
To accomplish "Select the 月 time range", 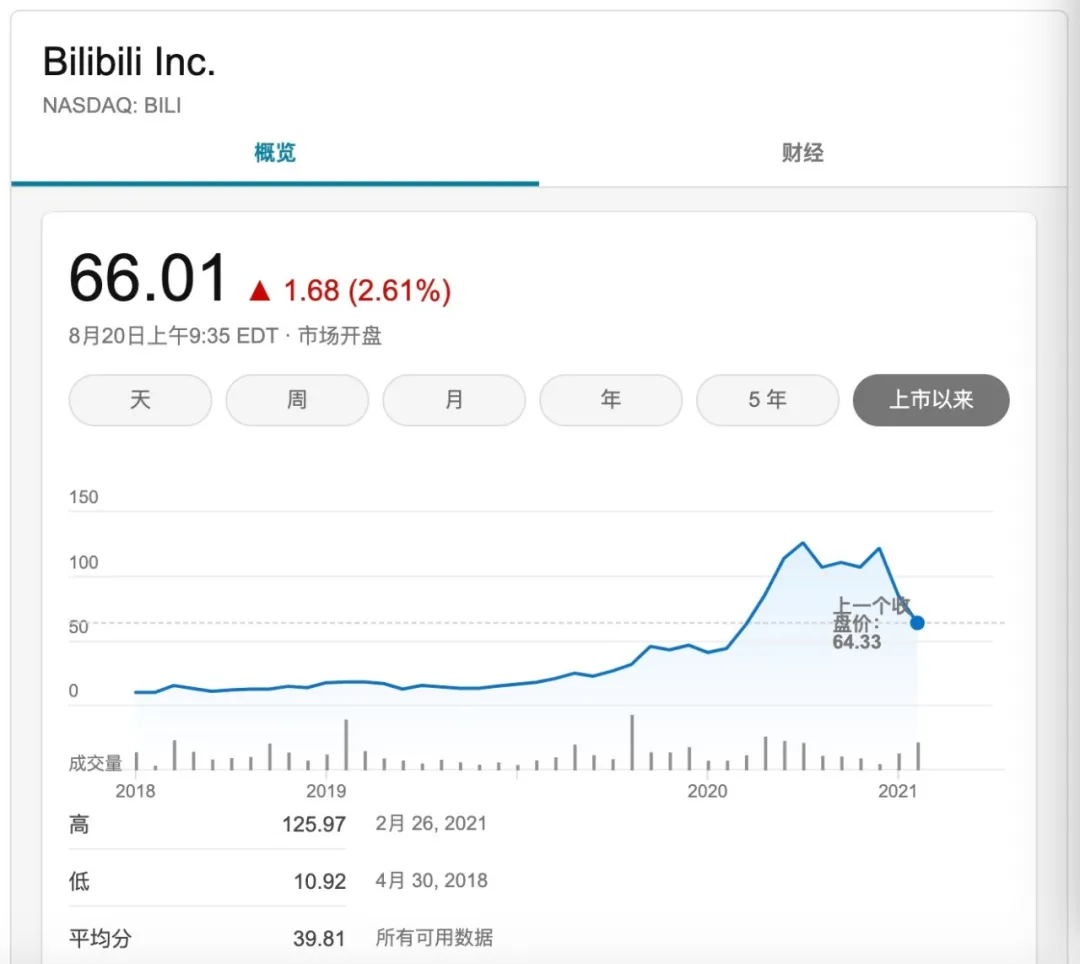I will tap(454, 400).
